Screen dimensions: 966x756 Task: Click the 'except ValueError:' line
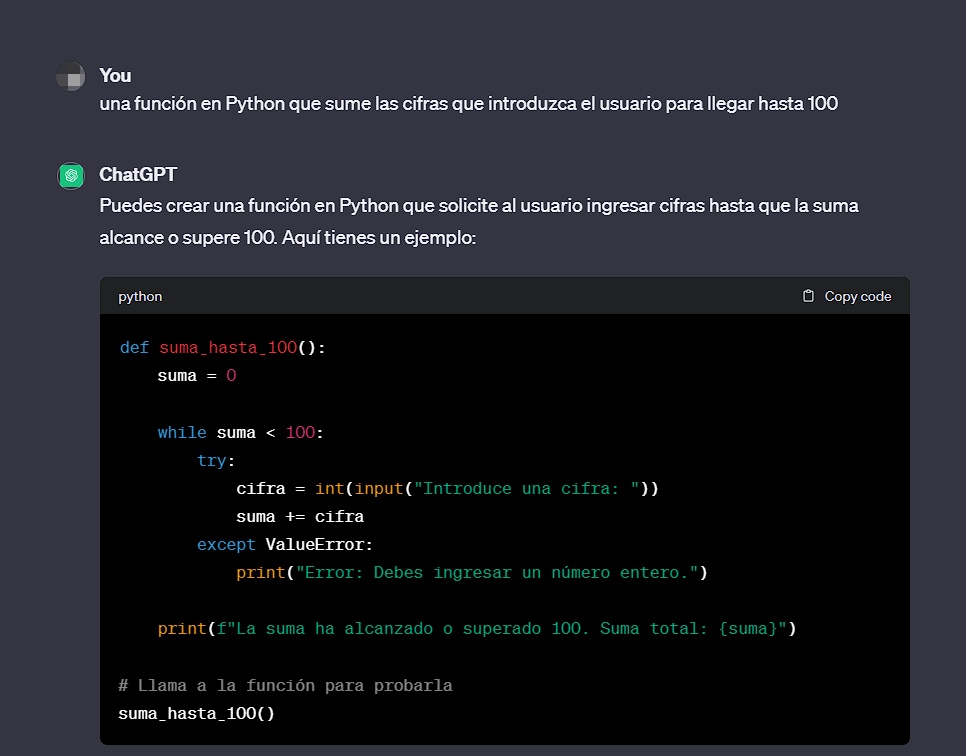tap(285, 545)
